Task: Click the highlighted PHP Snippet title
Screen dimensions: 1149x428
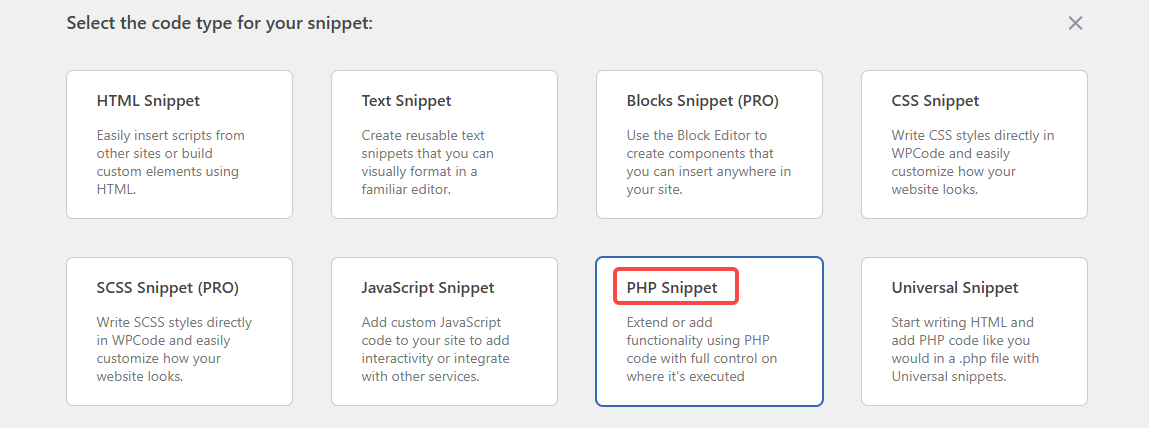Action: (x=672, y=288)
